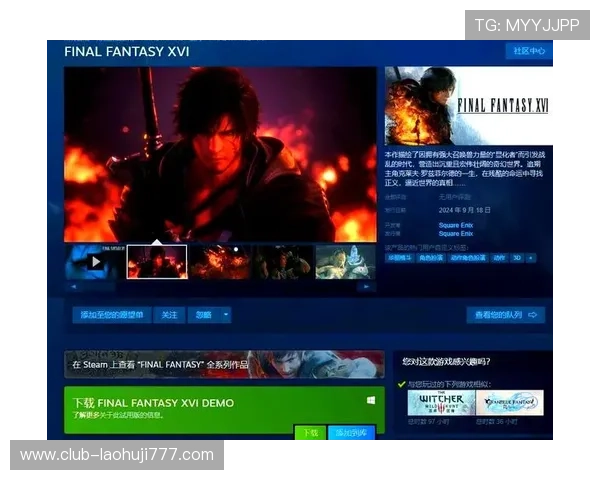The width and height of the screenshot is (600, 480).
Task: Open the FINAL FANTASY franchise banner
Action: point(224,364)
